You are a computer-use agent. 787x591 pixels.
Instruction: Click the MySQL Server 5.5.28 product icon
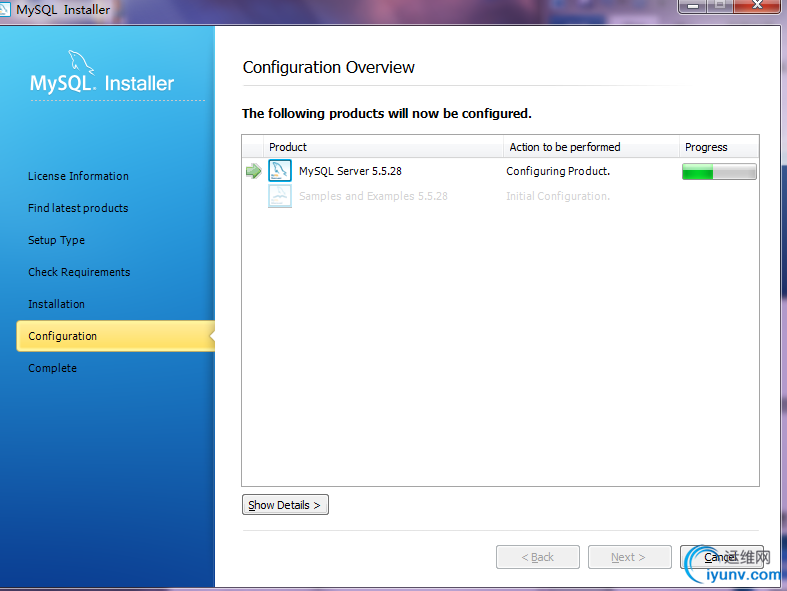(280, 171)
